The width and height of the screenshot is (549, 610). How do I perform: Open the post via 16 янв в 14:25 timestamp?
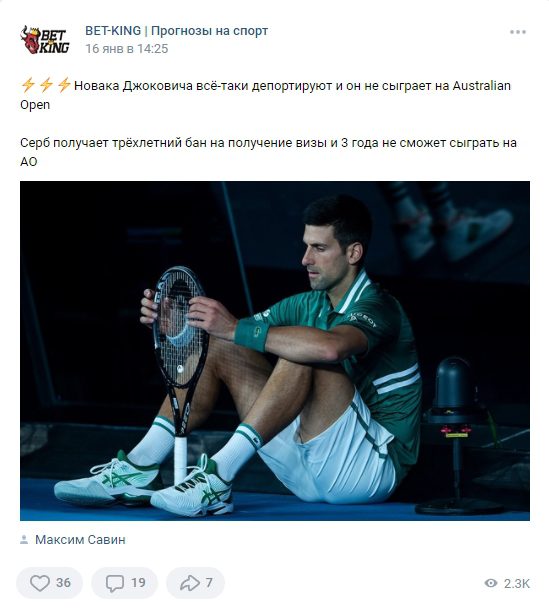(x=126, y=49)
